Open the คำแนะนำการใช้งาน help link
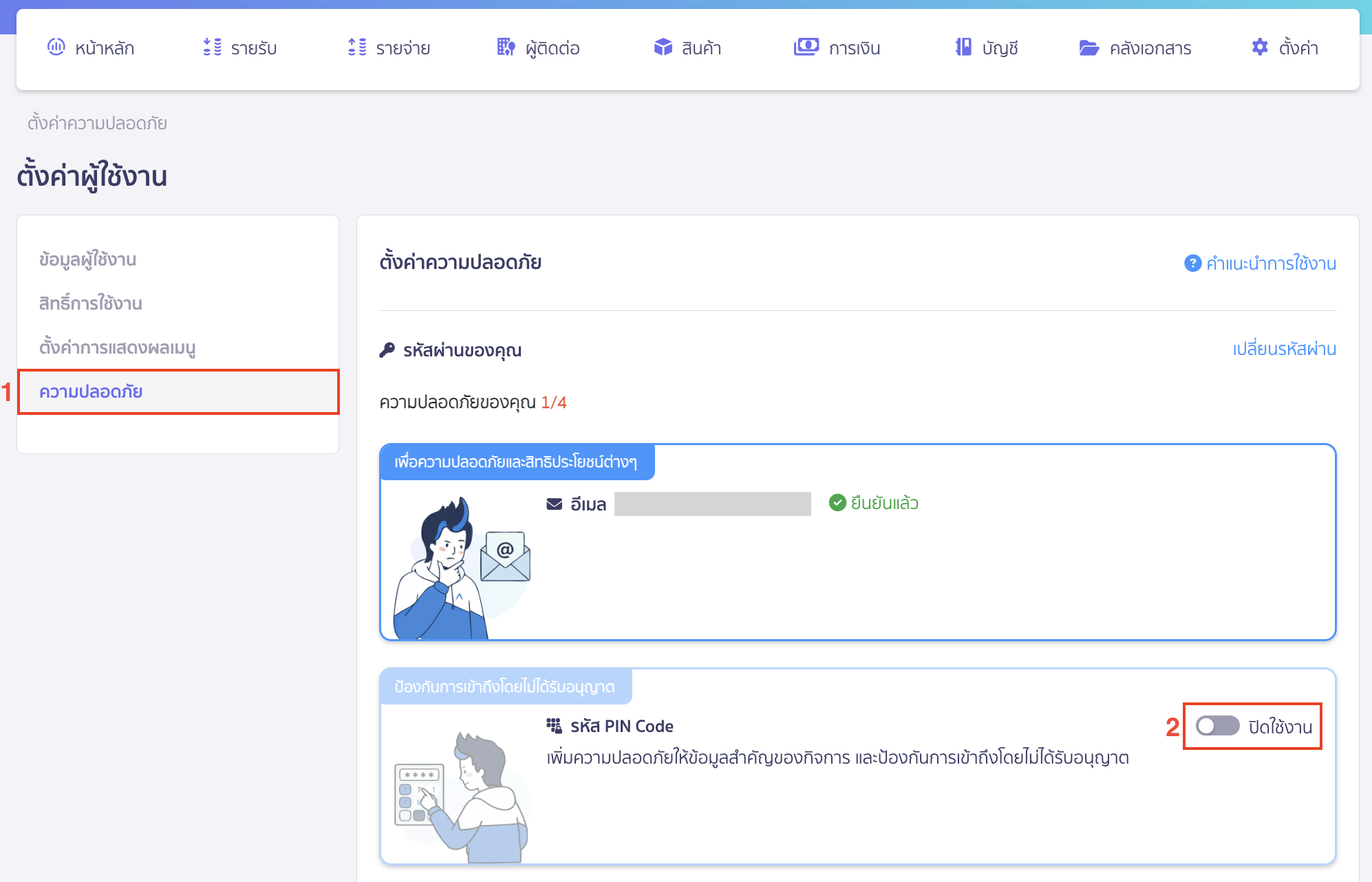The width and height of the screenshot is (1372, 882). click(1271, 263)
